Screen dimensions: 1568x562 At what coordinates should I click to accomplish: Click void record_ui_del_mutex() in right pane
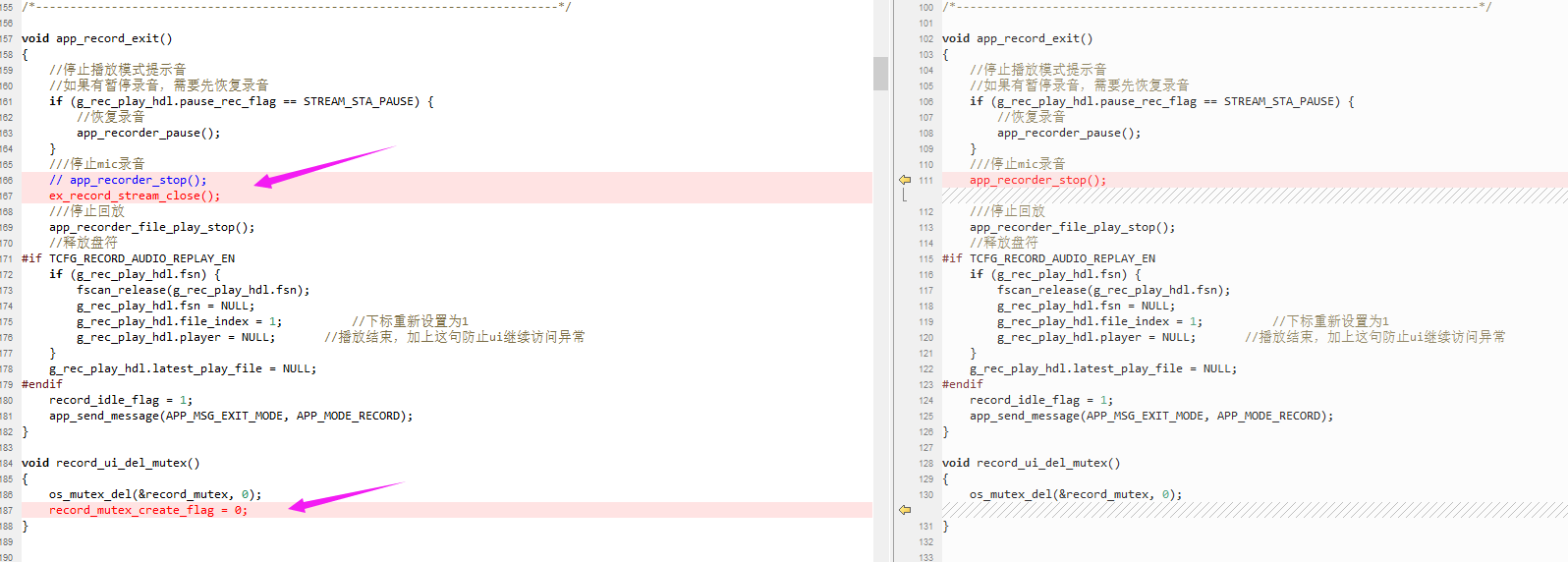(1031, 463)
